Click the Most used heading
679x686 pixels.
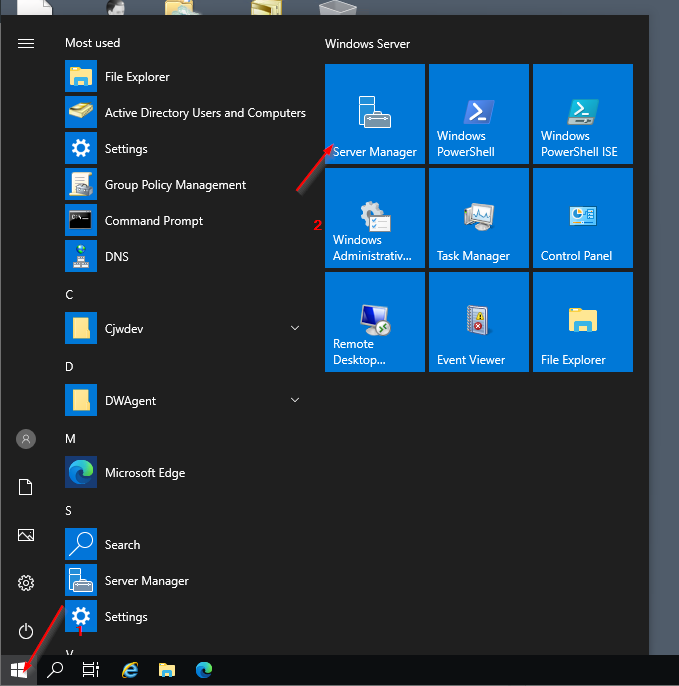(x=92, y=43)
